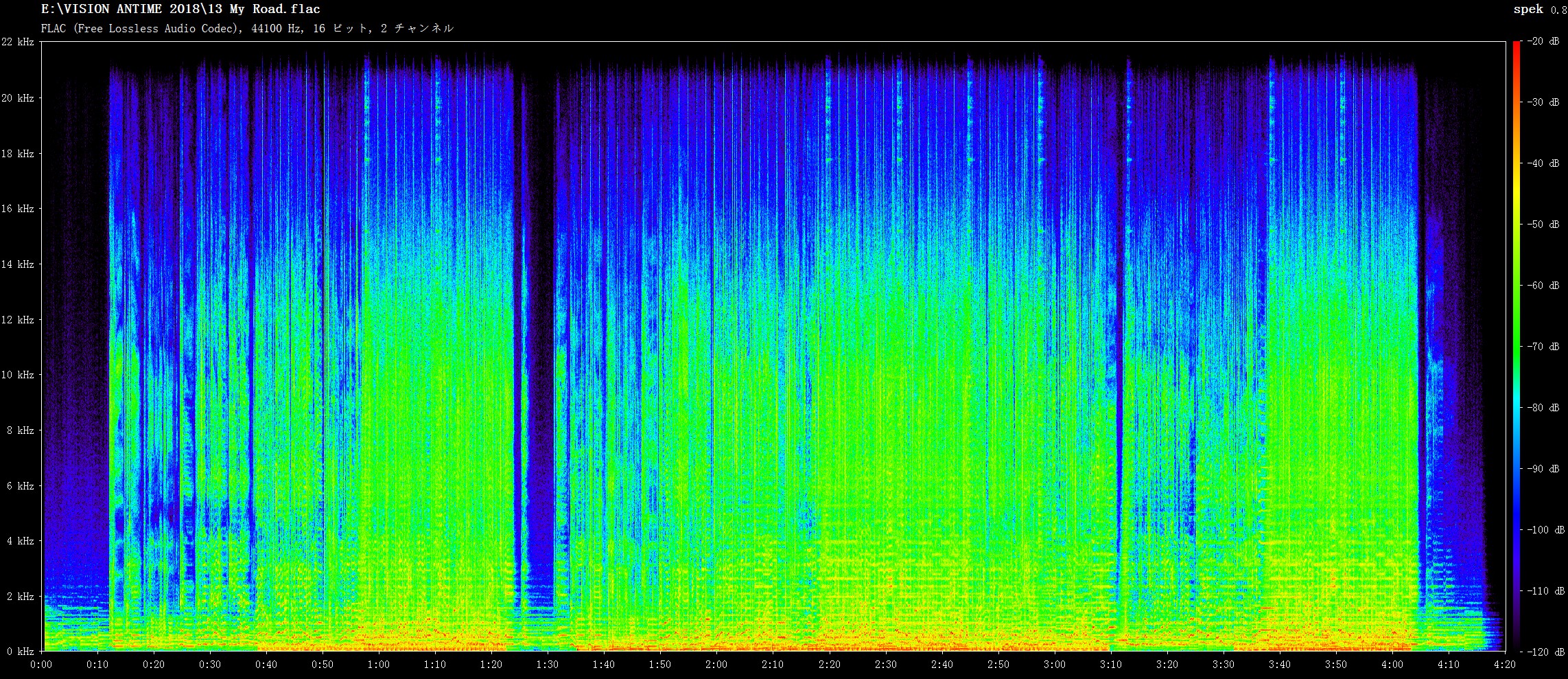This screenshot has width=1568, height=679.
Task: Click the "4 kHz" frequency label
Action: click(x=20, y=541)
